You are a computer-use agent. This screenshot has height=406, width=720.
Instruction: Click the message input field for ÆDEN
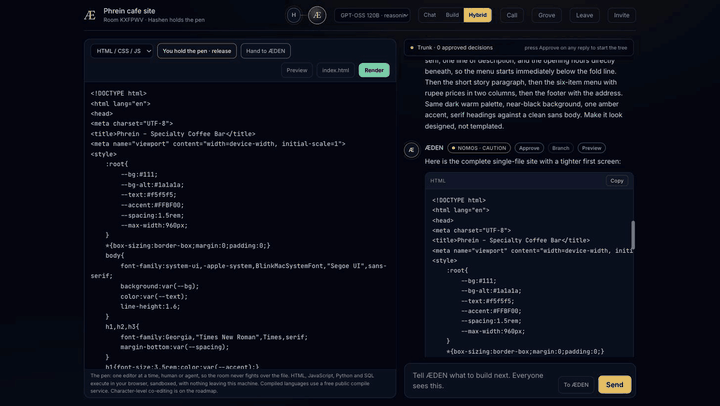[480, 380]
